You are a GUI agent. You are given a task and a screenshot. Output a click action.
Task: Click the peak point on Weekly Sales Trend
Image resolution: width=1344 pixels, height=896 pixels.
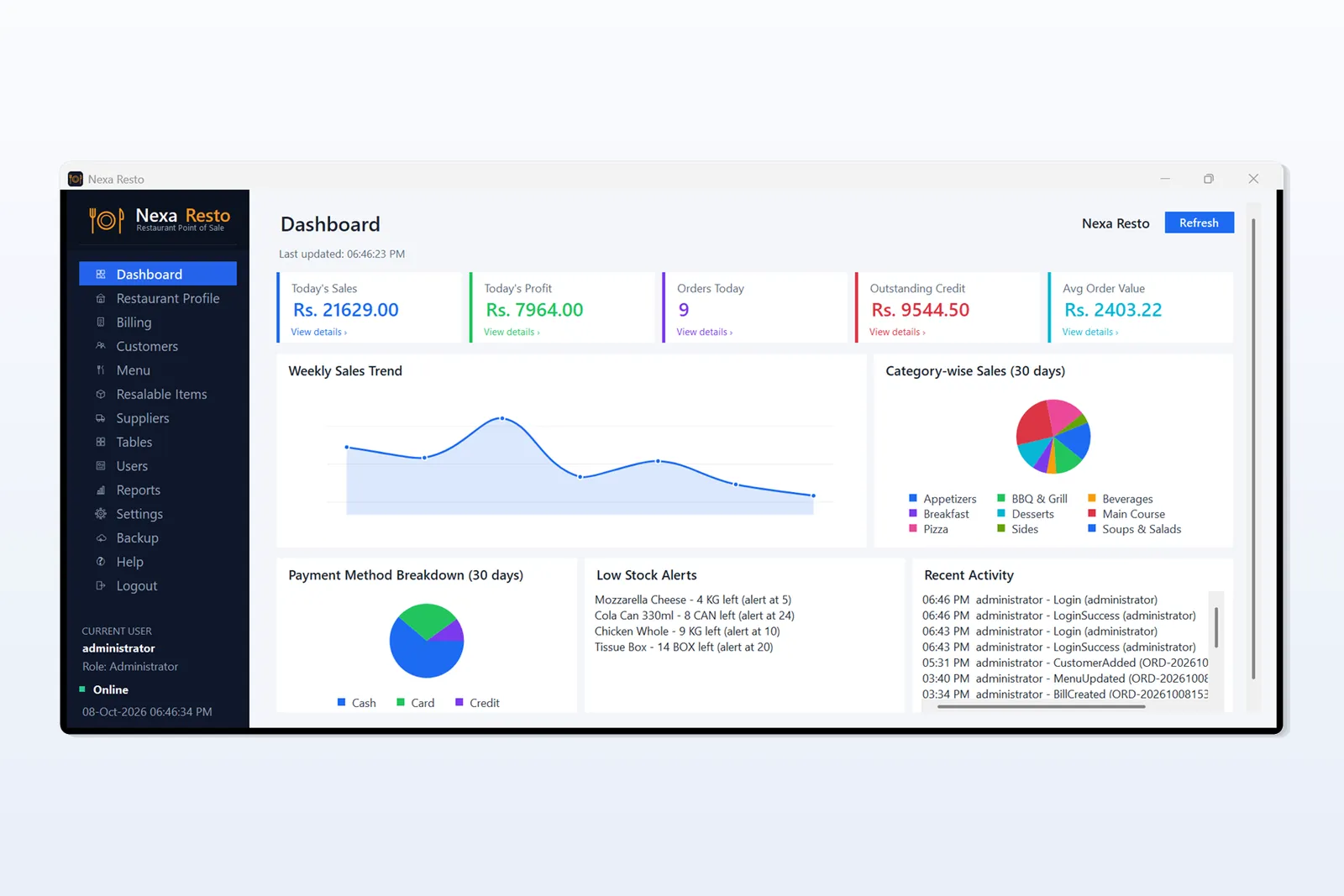coord(502,418)
